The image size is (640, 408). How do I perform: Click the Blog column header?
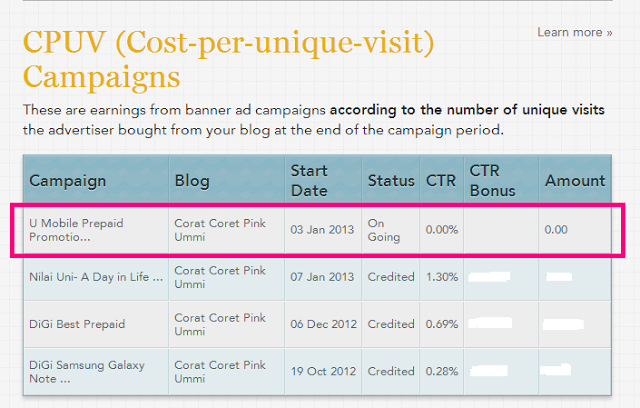[x=192, y=181]
